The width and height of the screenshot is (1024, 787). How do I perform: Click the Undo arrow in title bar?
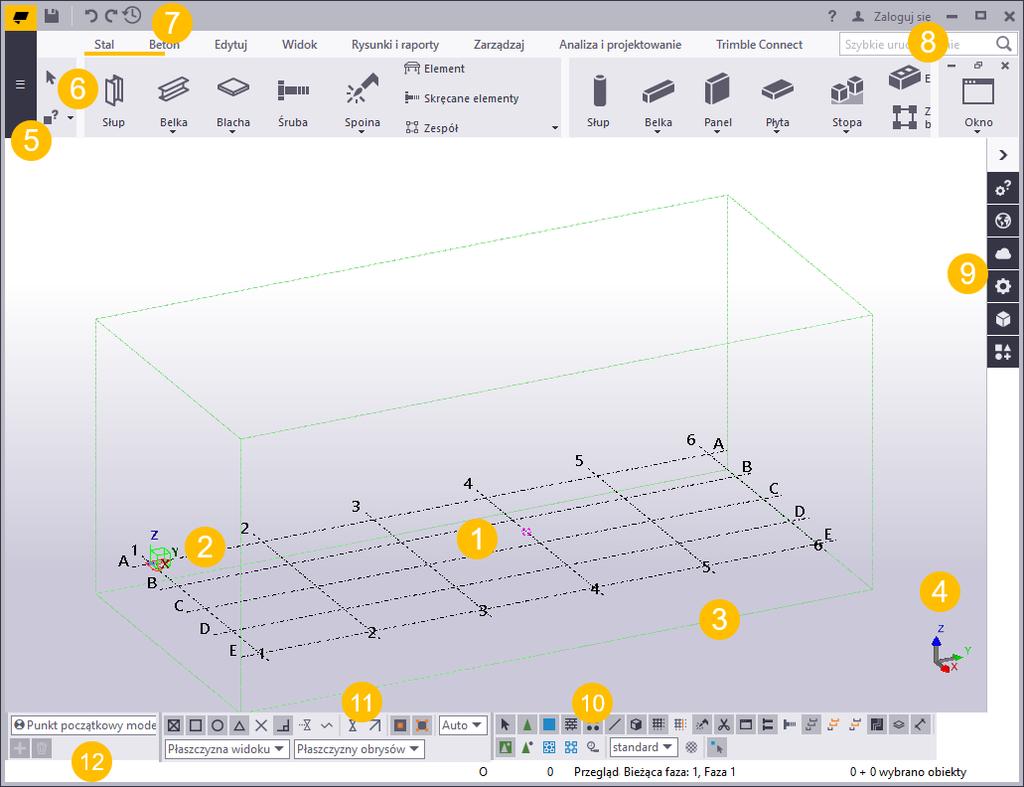click(x=90, y=16)
